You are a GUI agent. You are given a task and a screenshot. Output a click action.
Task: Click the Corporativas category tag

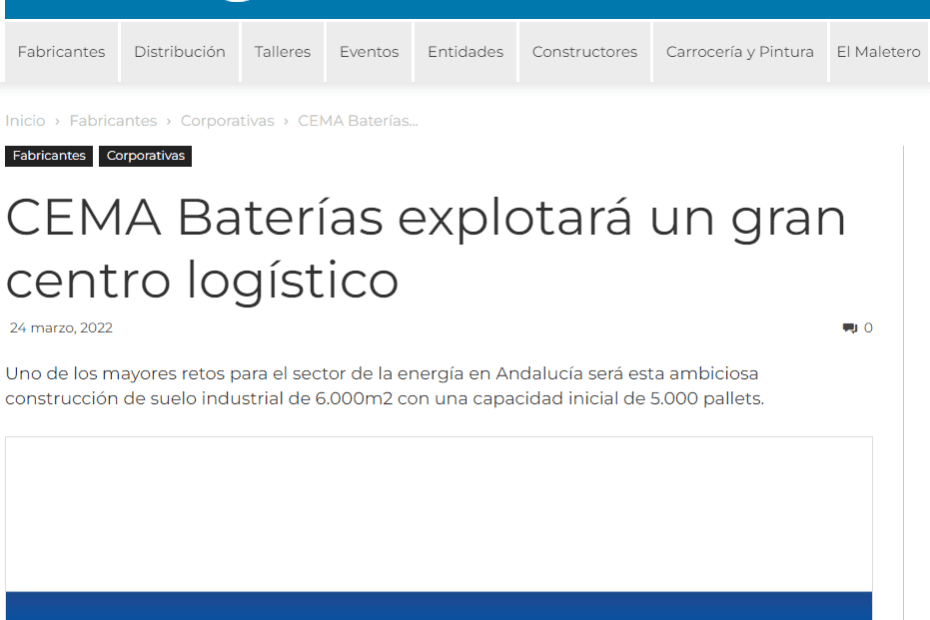pos(145,156)
